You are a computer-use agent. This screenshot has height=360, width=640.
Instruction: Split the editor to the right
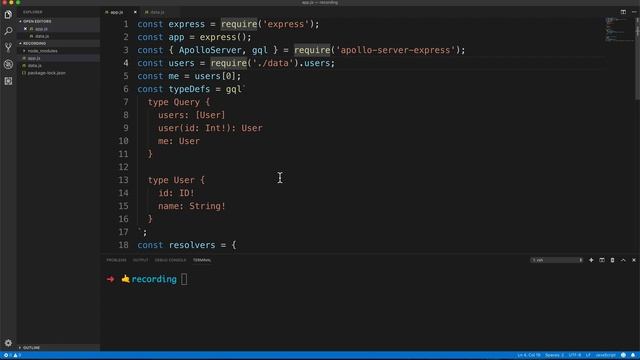623,12
